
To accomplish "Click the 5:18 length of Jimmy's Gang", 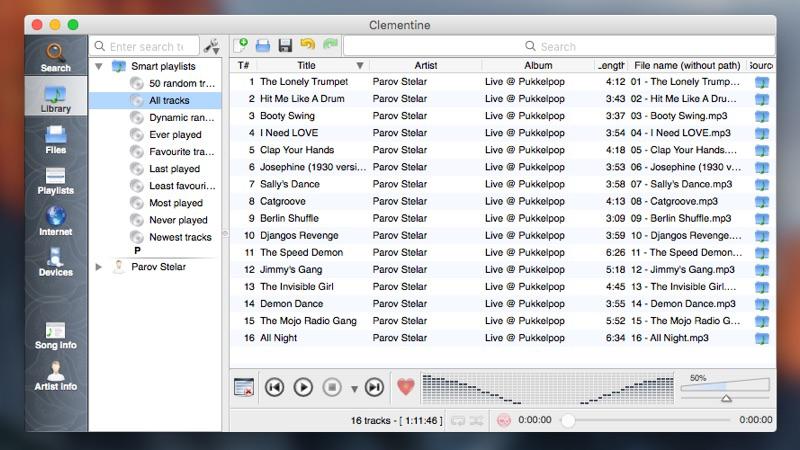I will click(615, 269).
